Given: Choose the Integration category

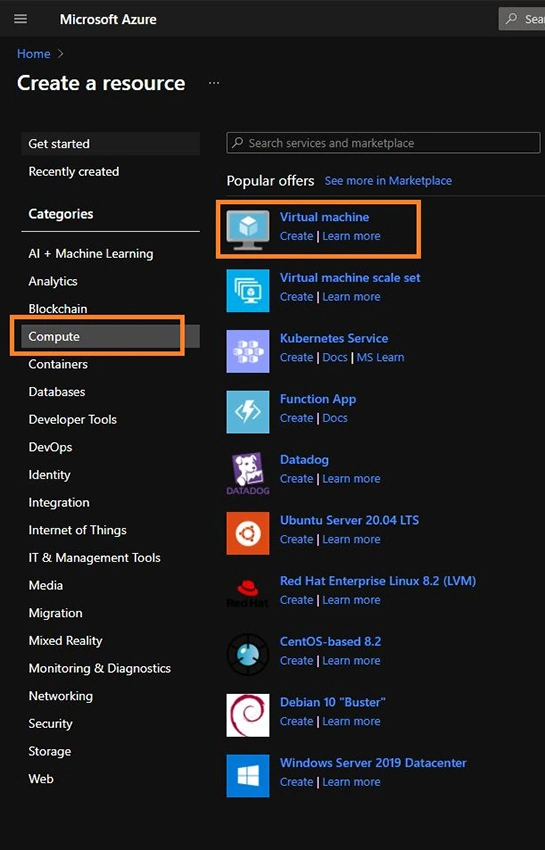Looking at the screenshot, I should (x=59, y=503).
